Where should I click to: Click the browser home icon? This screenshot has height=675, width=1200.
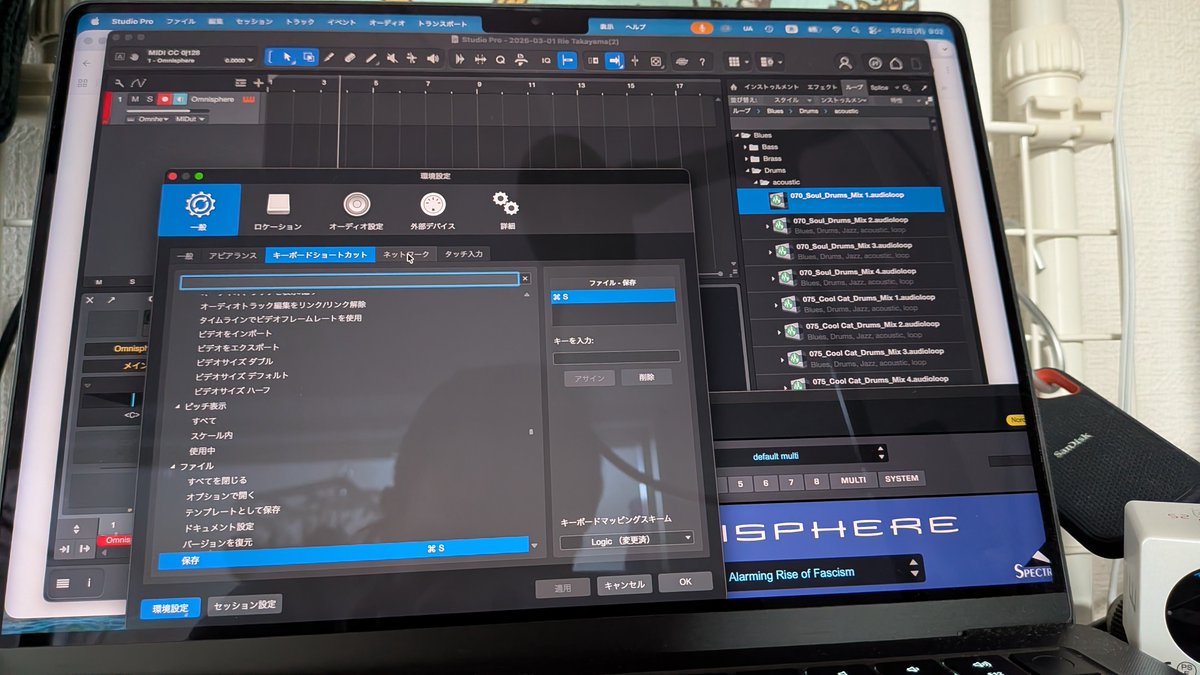point(733,88)
